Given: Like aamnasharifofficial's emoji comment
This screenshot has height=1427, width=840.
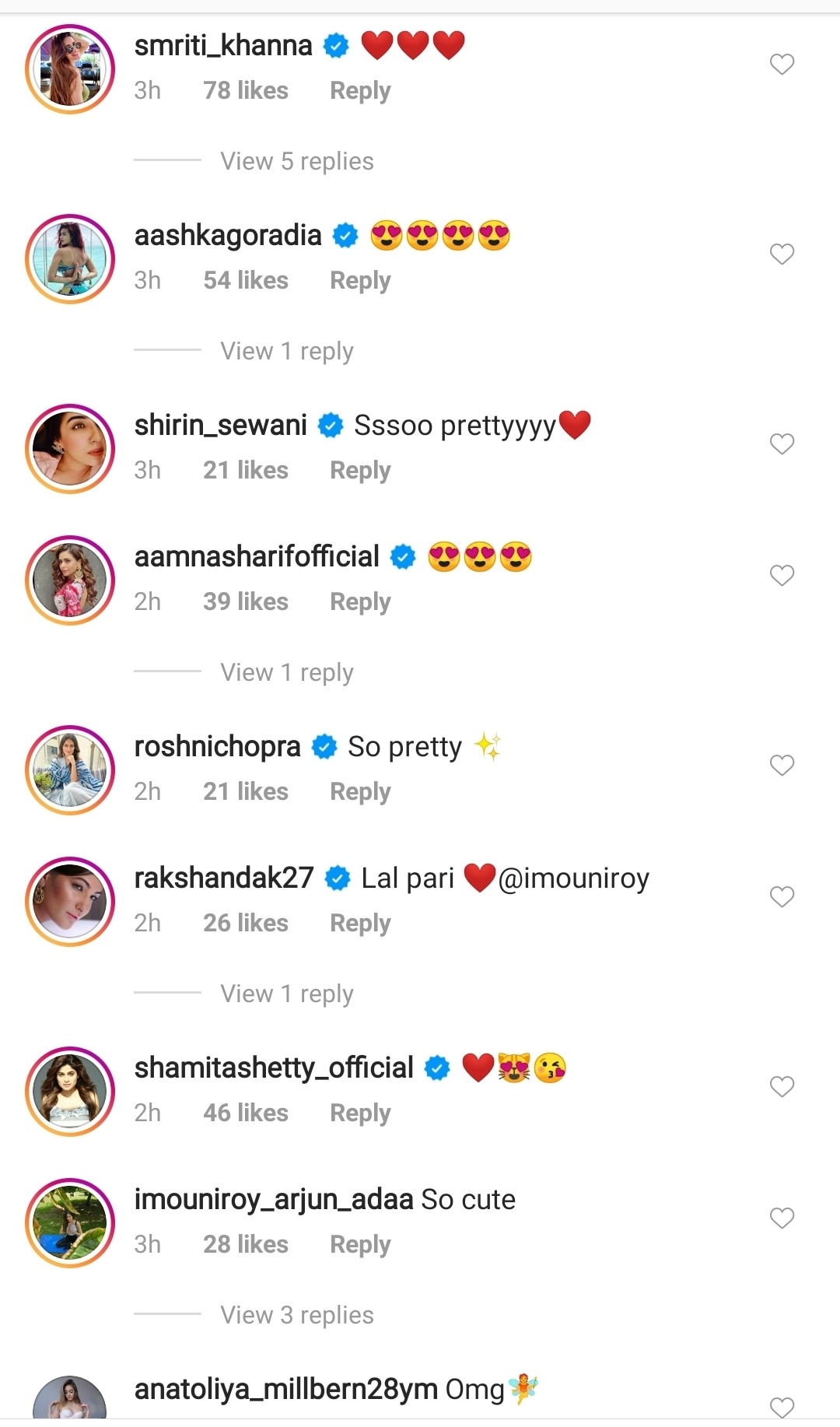Looking at the screenshot, I should pos(782,575).
